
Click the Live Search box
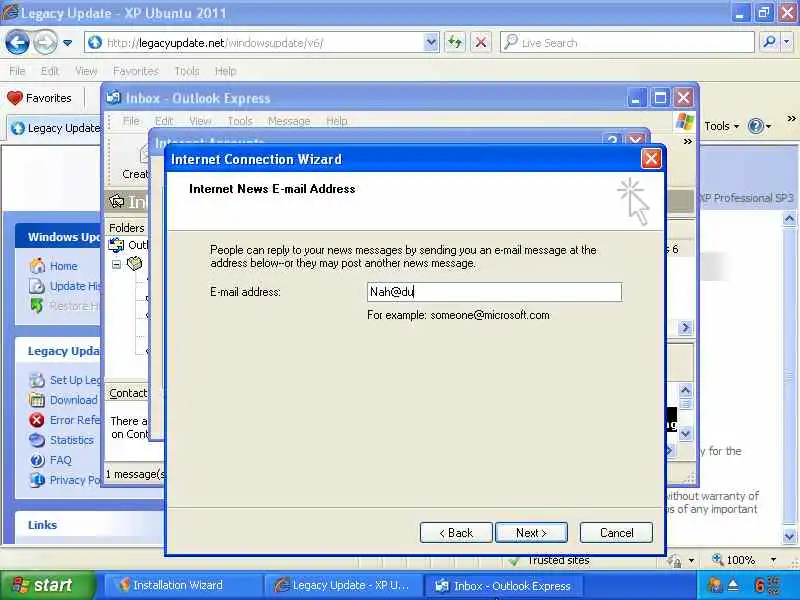click(628, 43)
